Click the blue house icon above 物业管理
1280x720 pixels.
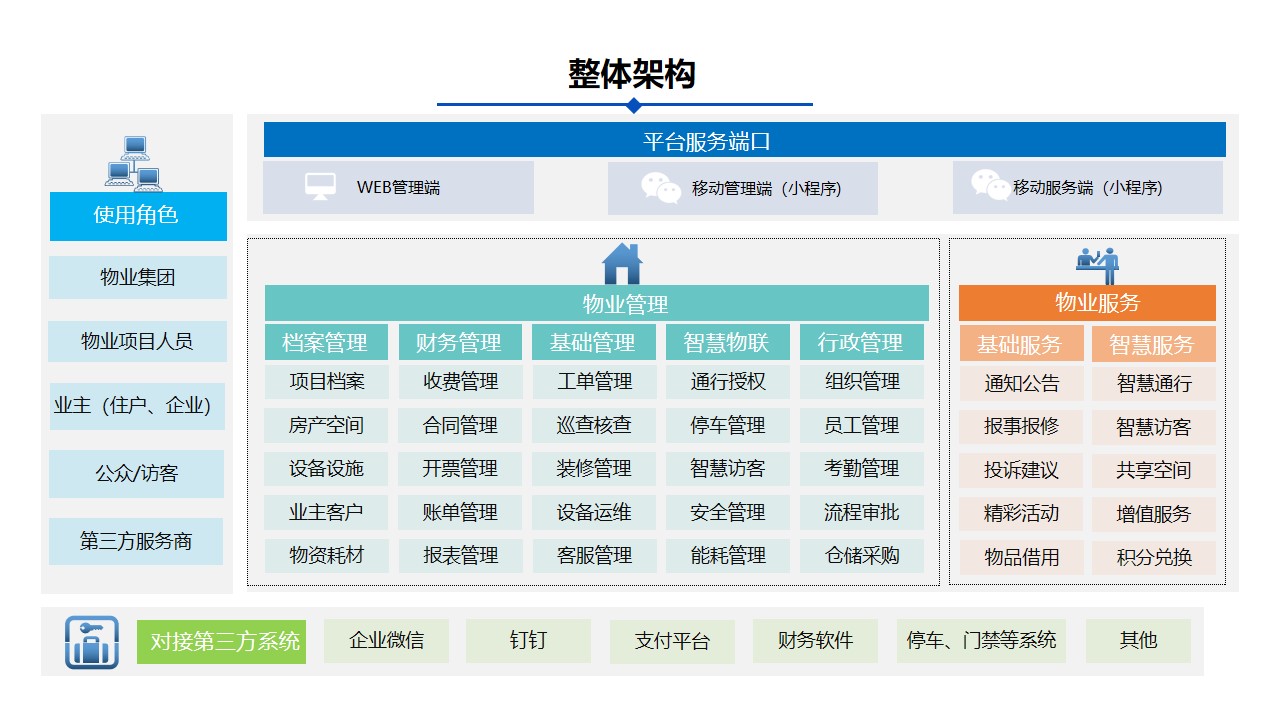[622, 264]
